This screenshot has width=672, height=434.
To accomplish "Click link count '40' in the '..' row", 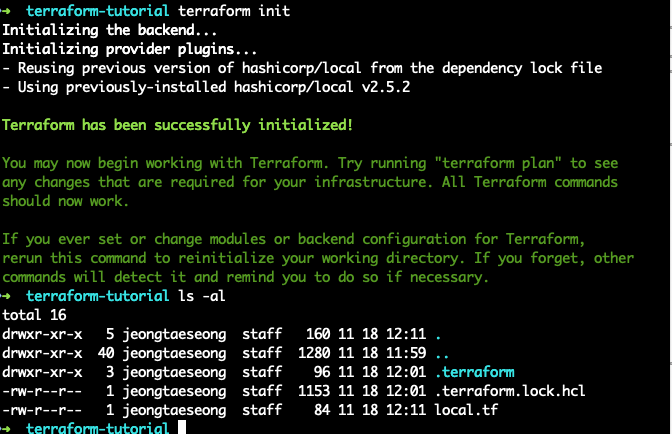I will point(106,353).
